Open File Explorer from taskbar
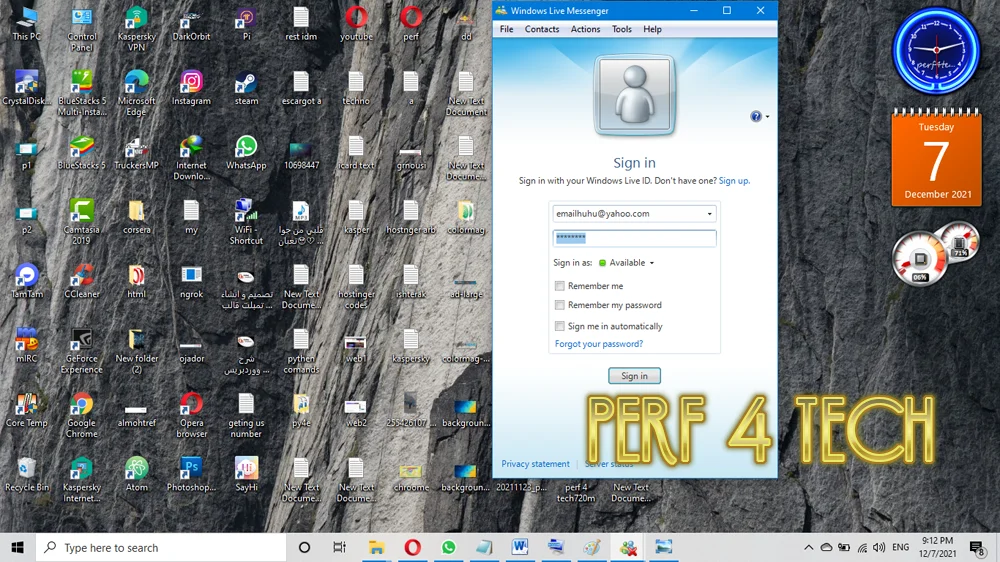Viewport: 1000px width, 562px height. pos(376,547)
